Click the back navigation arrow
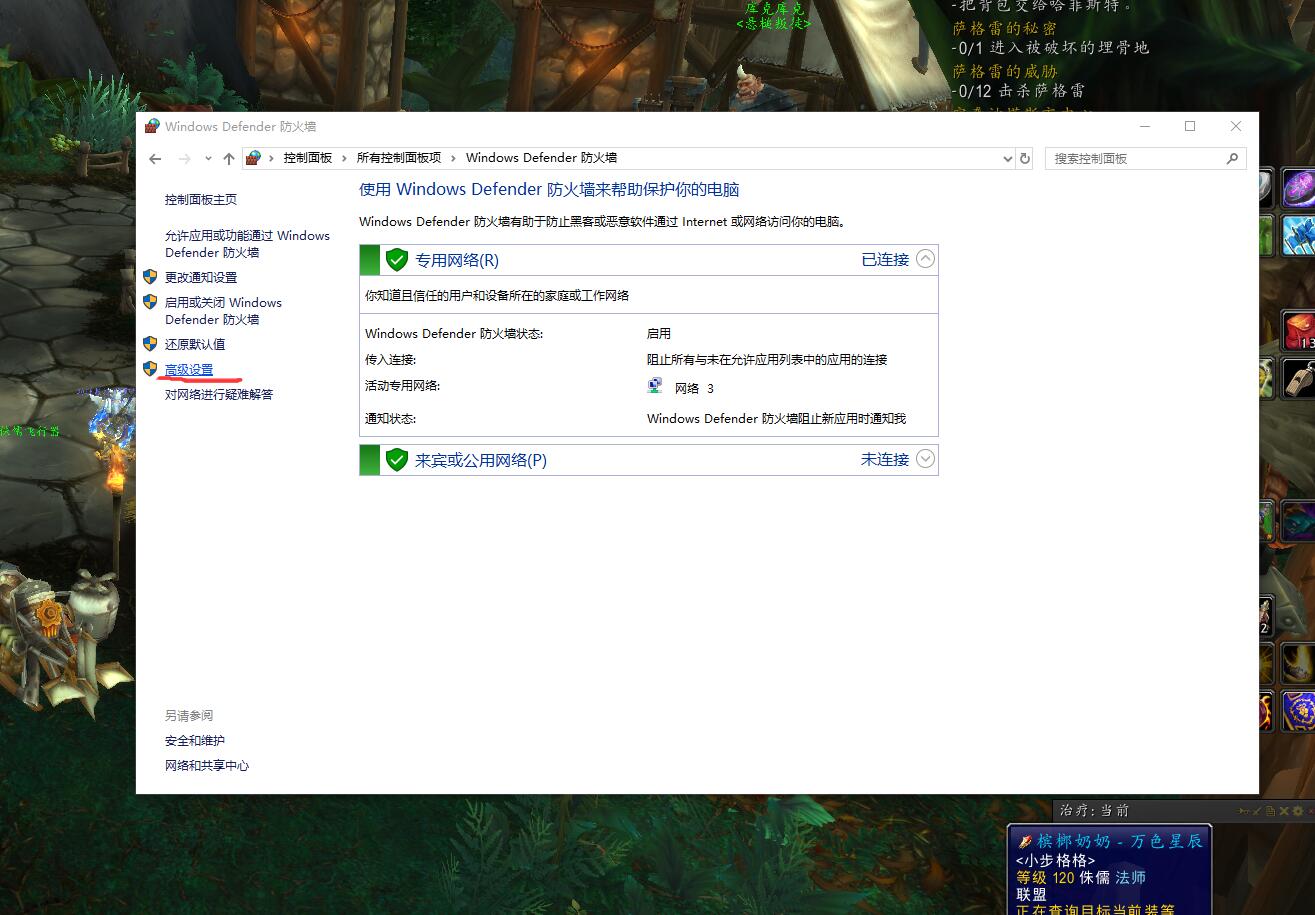This screenshot has width=1315, height=915. pyautogui.click(x=155, y=158)
